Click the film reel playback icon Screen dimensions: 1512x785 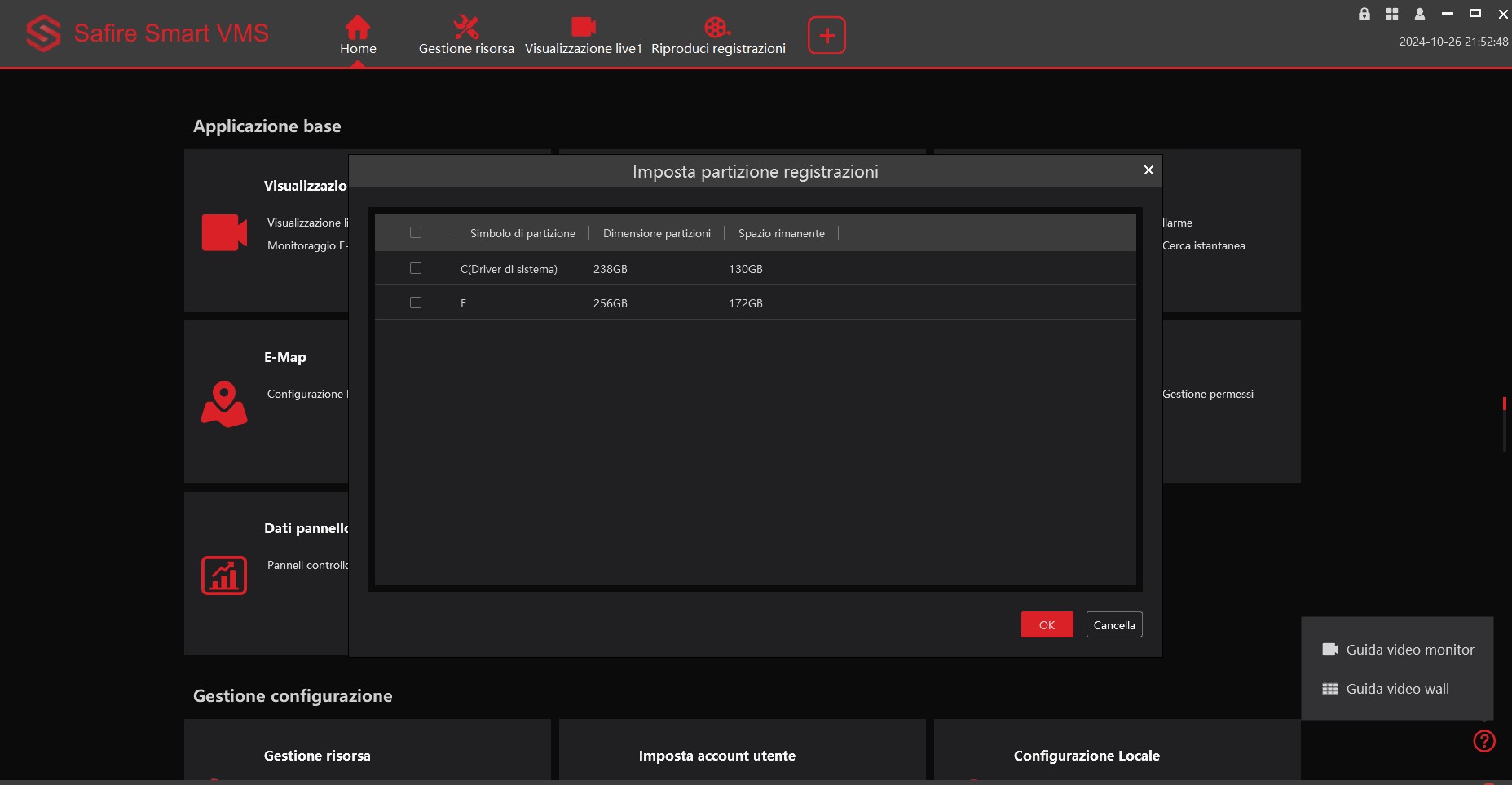point(717,27)
